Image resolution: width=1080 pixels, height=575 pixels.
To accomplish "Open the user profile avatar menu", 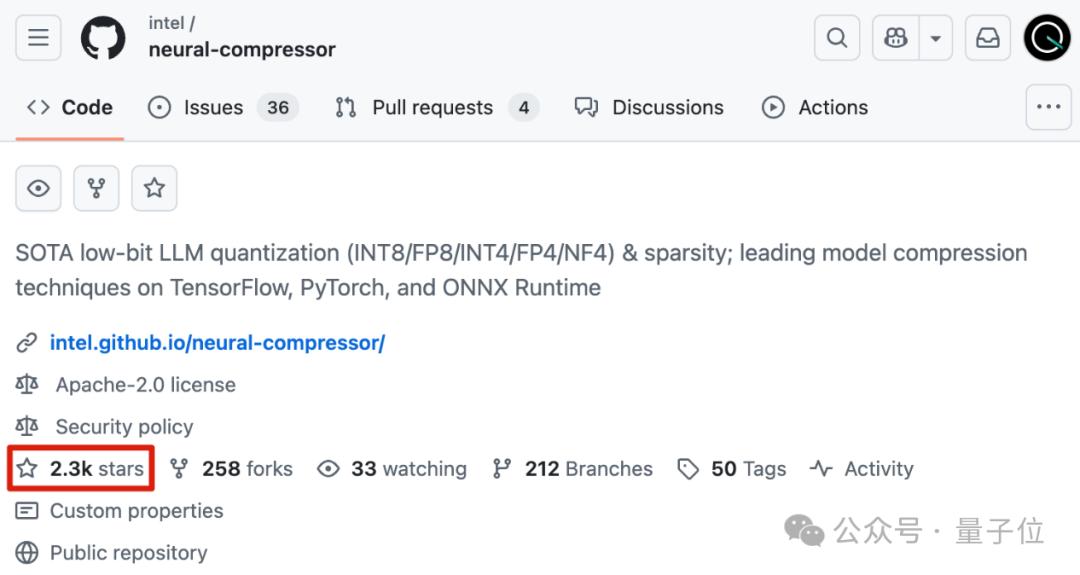I will pos(1047,38).
